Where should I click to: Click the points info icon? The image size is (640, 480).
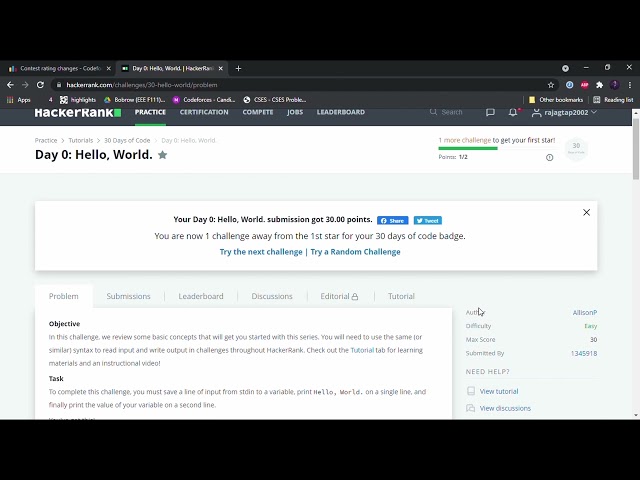[x=549, y=158]
